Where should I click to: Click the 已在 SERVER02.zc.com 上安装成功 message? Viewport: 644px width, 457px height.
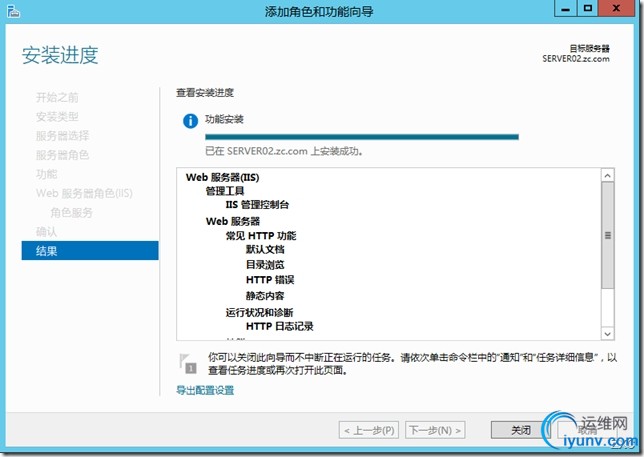[x=284, y=151]
